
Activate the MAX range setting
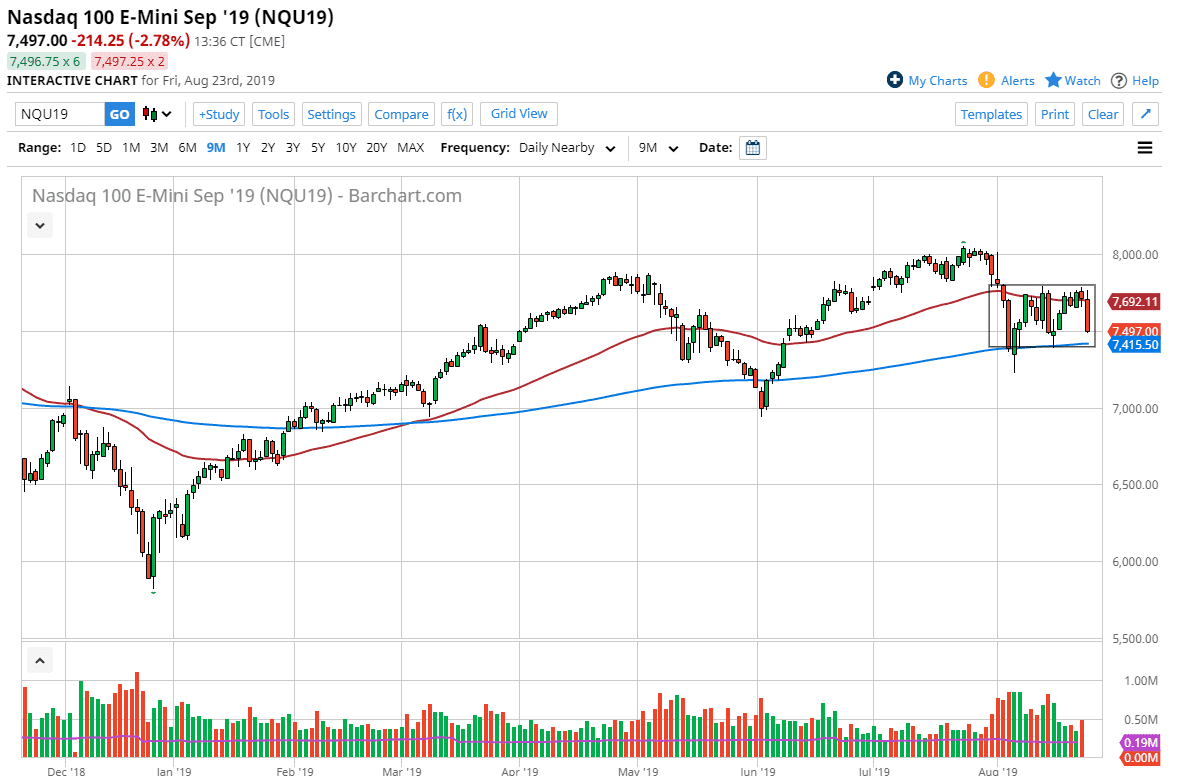point(410,147)
